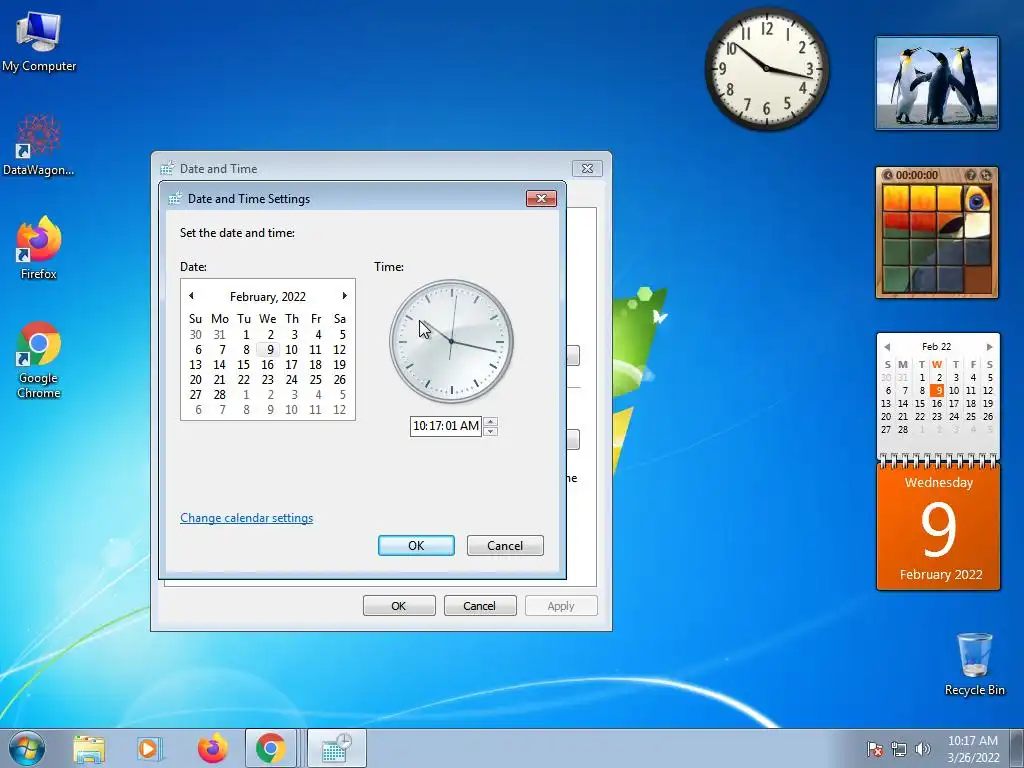
Task: Open Windows Media Player taskbar icon
Action: 150,749
